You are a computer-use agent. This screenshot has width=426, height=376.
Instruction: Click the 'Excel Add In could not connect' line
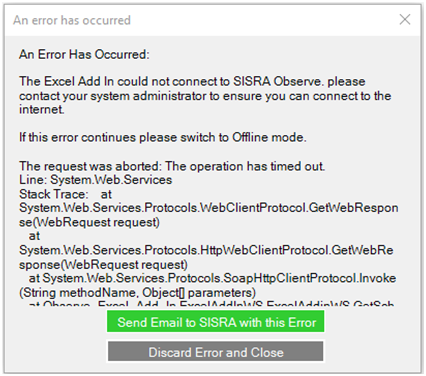[192, 81]
